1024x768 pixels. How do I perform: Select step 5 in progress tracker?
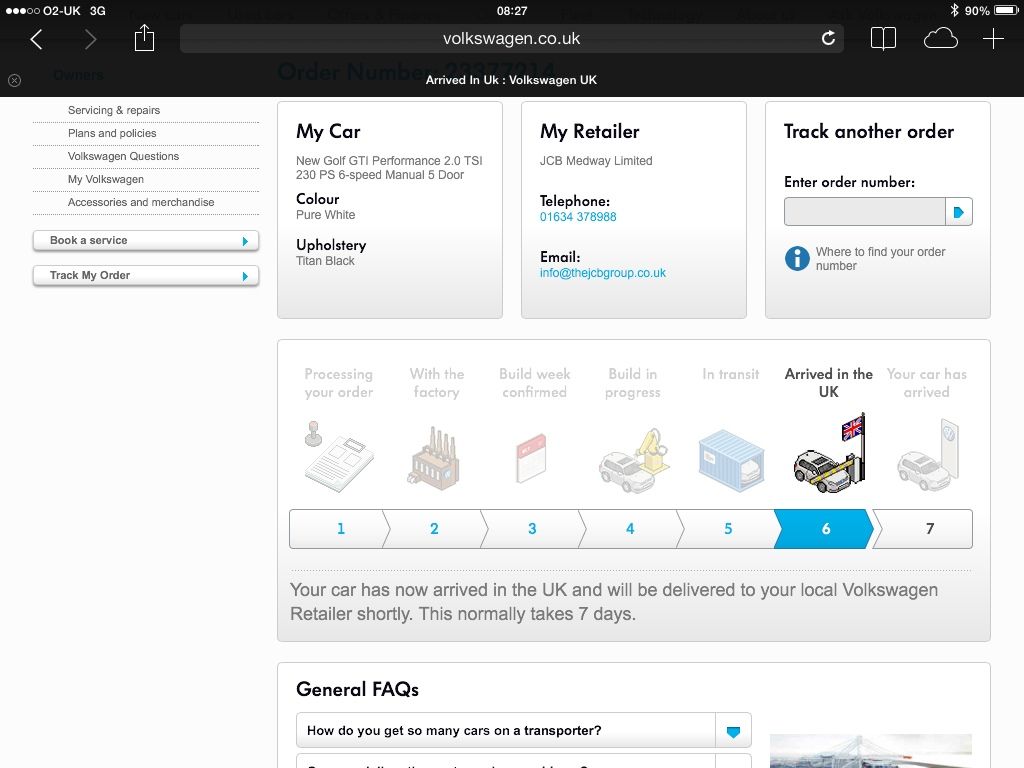tap(728, 529)
